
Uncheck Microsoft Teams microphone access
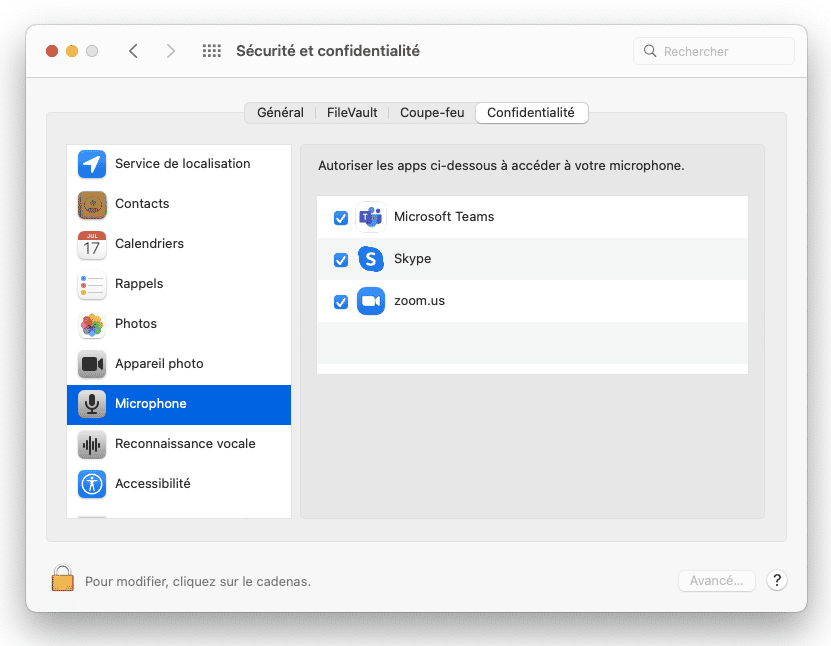pos(341,217)
